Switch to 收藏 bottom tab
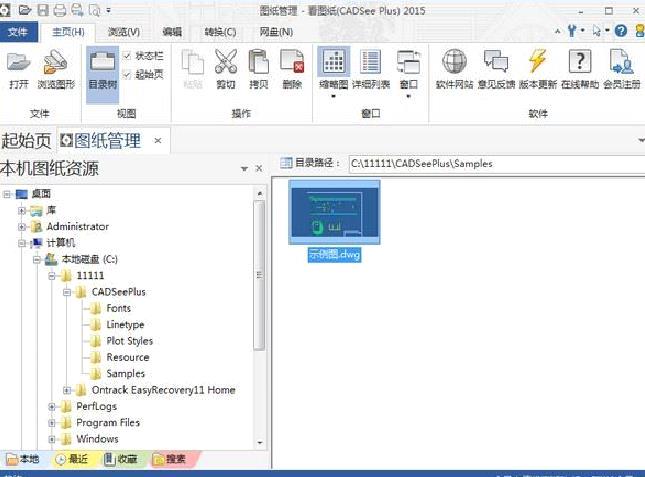 [121, 459]
